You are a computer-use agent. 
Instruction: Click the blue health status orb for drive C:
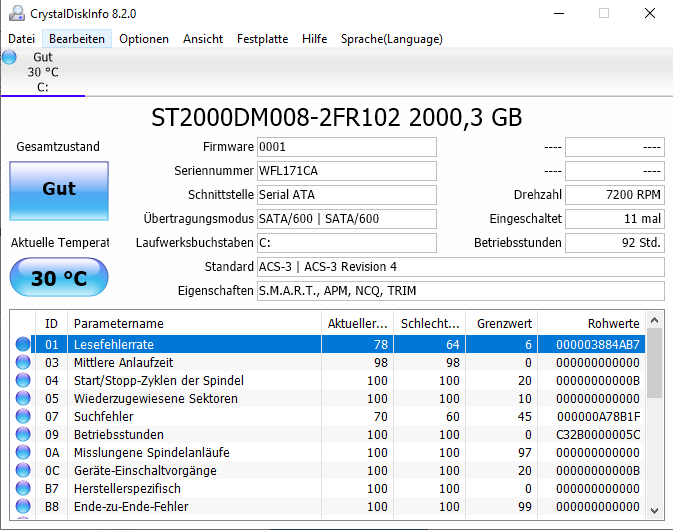point(9,57)
